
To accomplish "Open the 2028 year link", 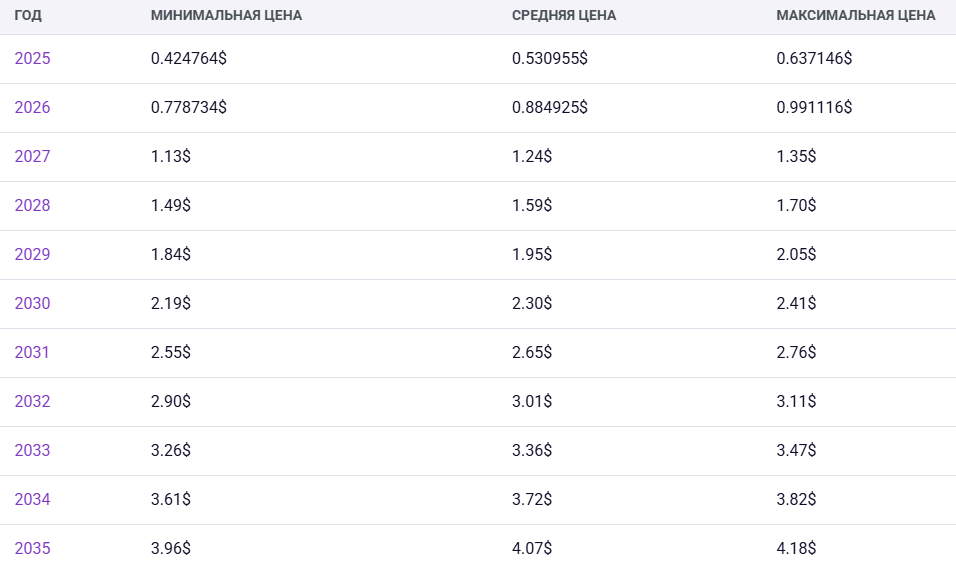I will [x=32, y=206].
